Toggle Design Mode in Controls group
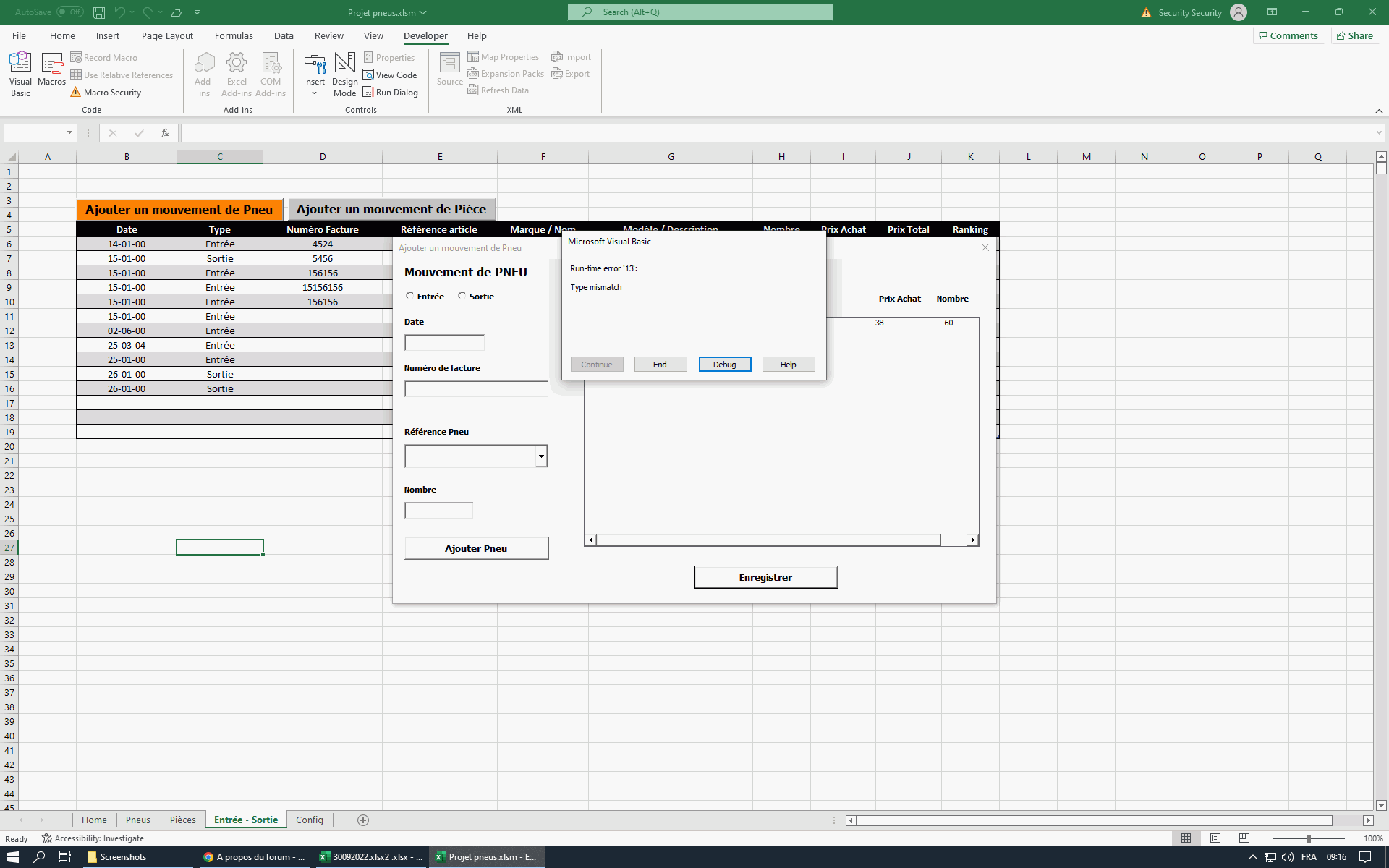The width and height of the screenshot is (1389, 868). [344, 73]
